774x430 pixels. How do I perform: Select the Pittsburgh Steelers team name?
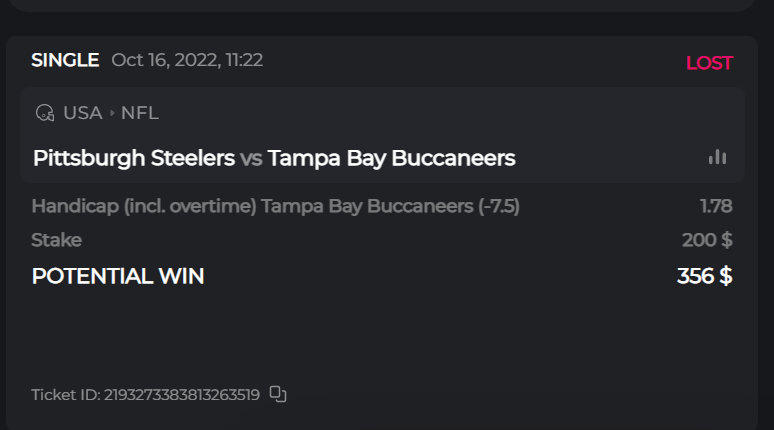tap(134, 158)
